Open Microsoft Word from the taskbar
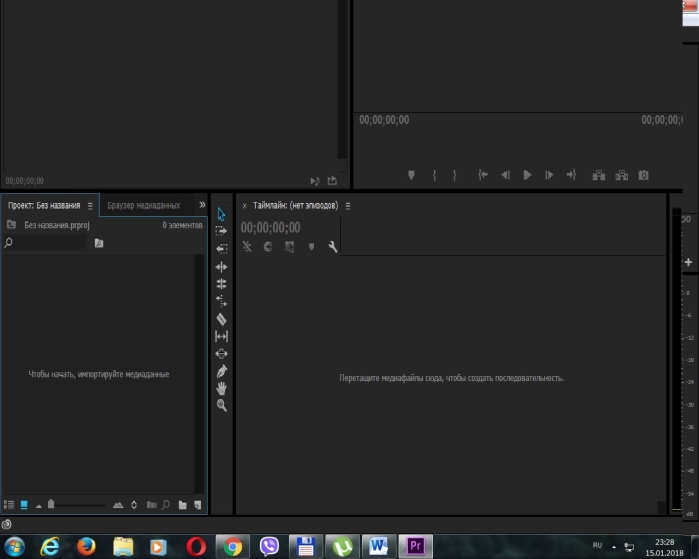Image resolution: width=699 pixels, height=559 pixels. pyautogui.click(x=378, y=547)
